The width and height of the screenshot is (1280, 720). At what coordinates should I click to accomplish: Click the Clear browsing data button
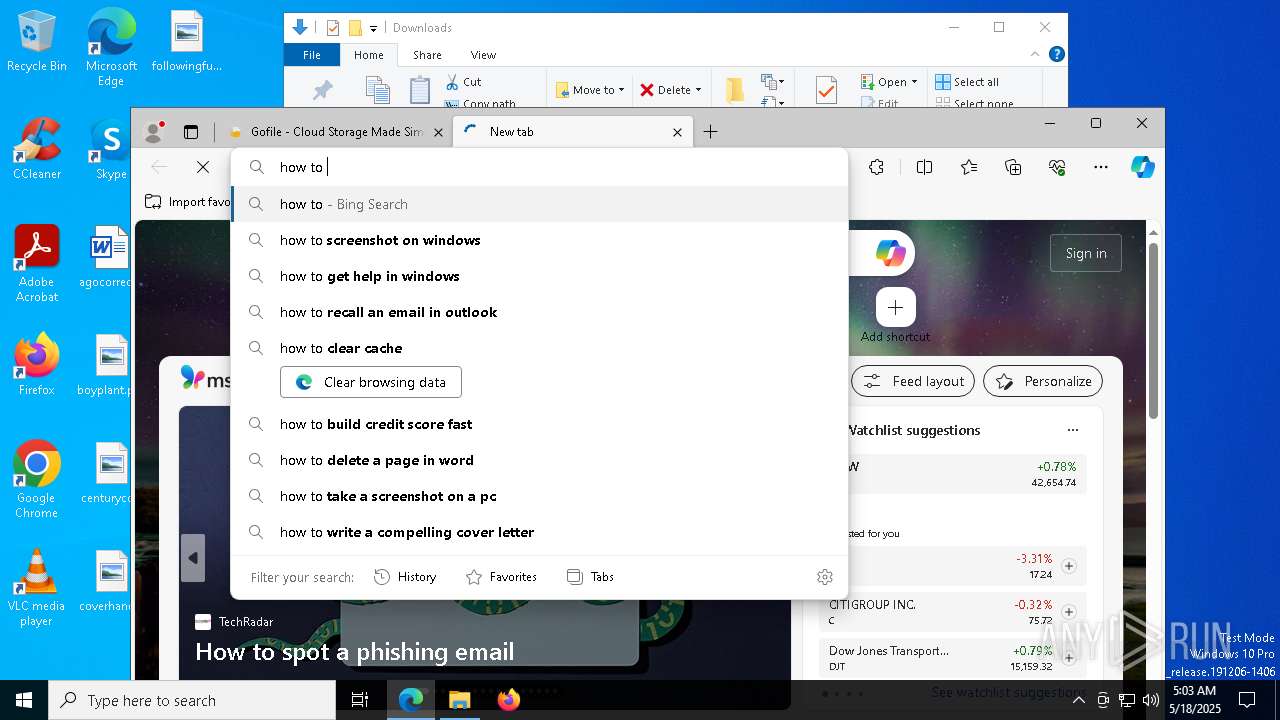371,382
